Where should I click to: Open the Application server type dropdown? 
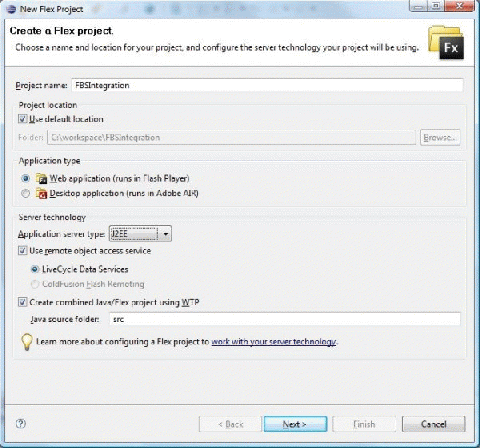140,234
